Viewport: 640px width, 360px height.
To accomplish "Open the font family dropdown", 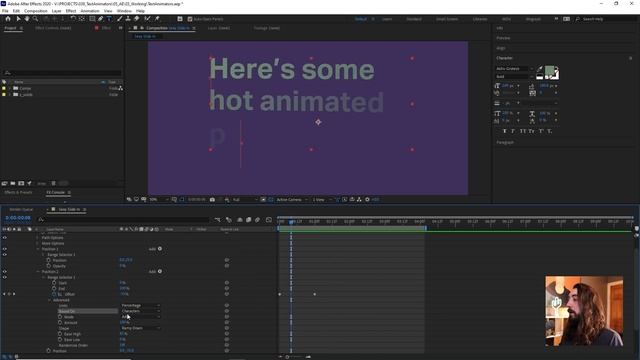I will click(x=514, y=69).
